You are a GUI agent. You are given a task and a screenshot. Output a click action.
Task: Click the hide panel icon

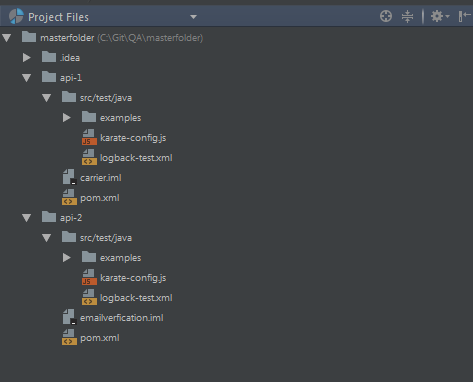[x=464, y=16]
